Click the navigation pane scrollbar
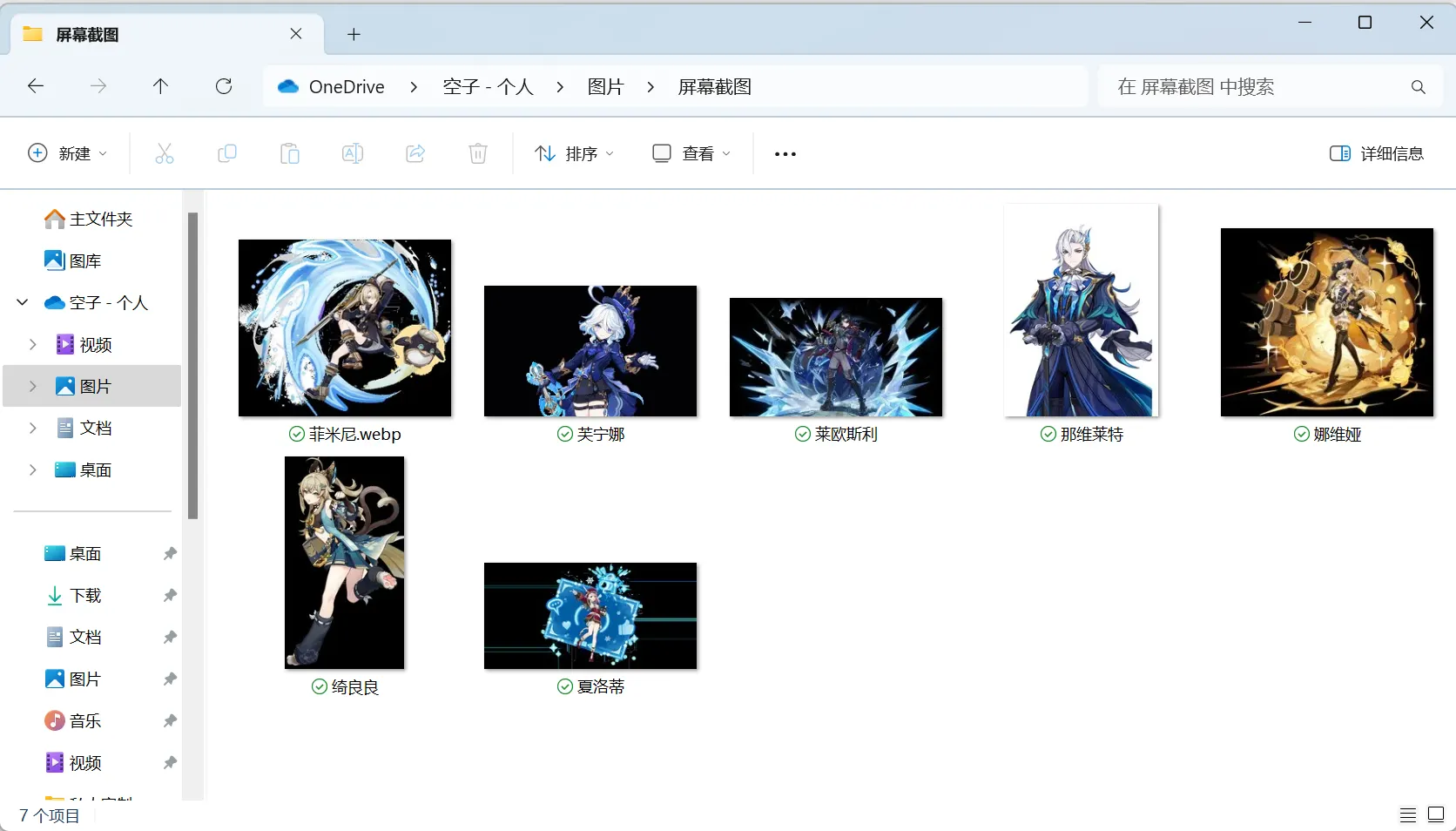Image resolution: width=1456 pixels, height=831 pixels. [192, 366]
